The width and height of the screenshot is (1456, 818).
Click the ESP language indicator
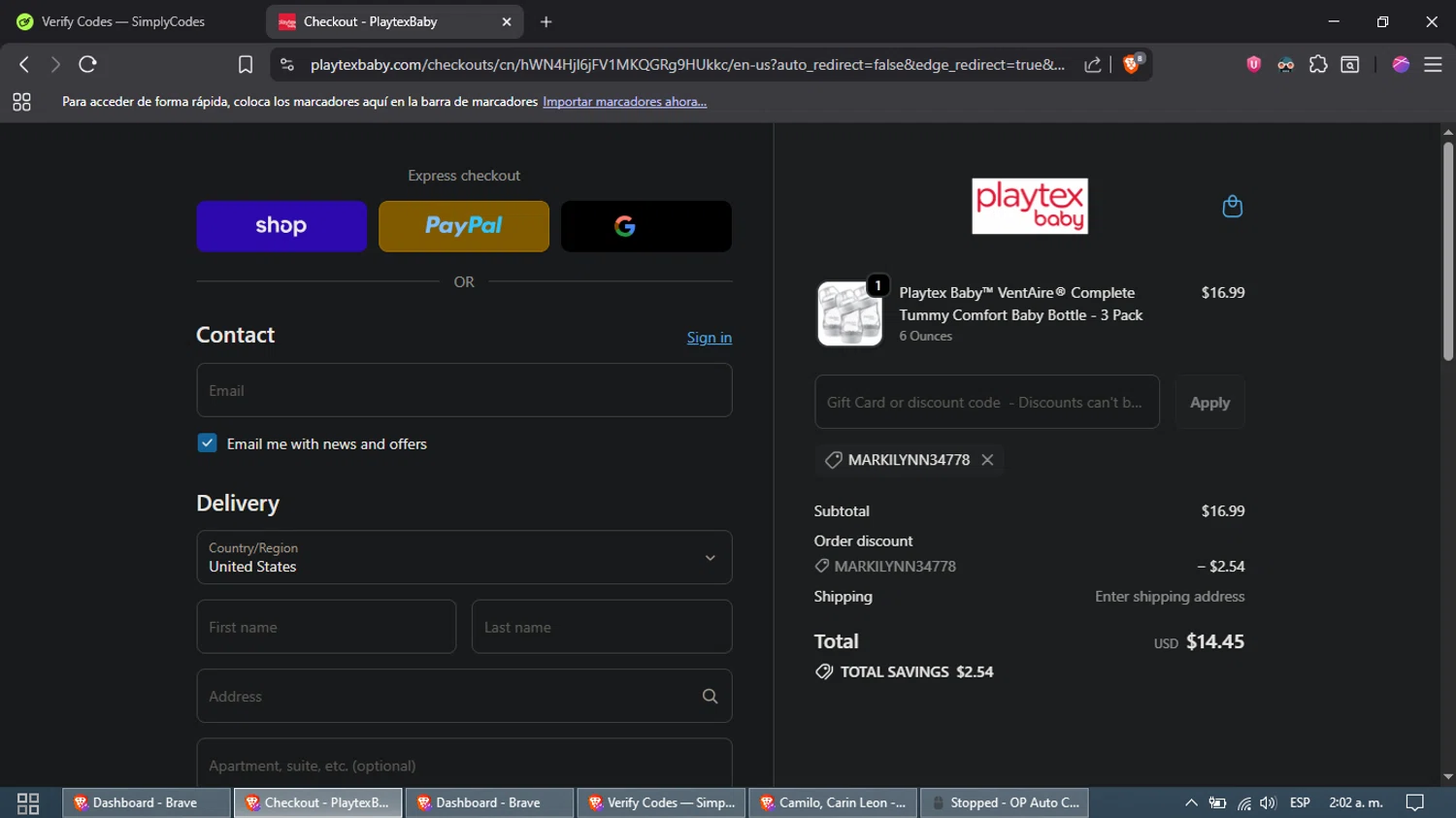1300,802
